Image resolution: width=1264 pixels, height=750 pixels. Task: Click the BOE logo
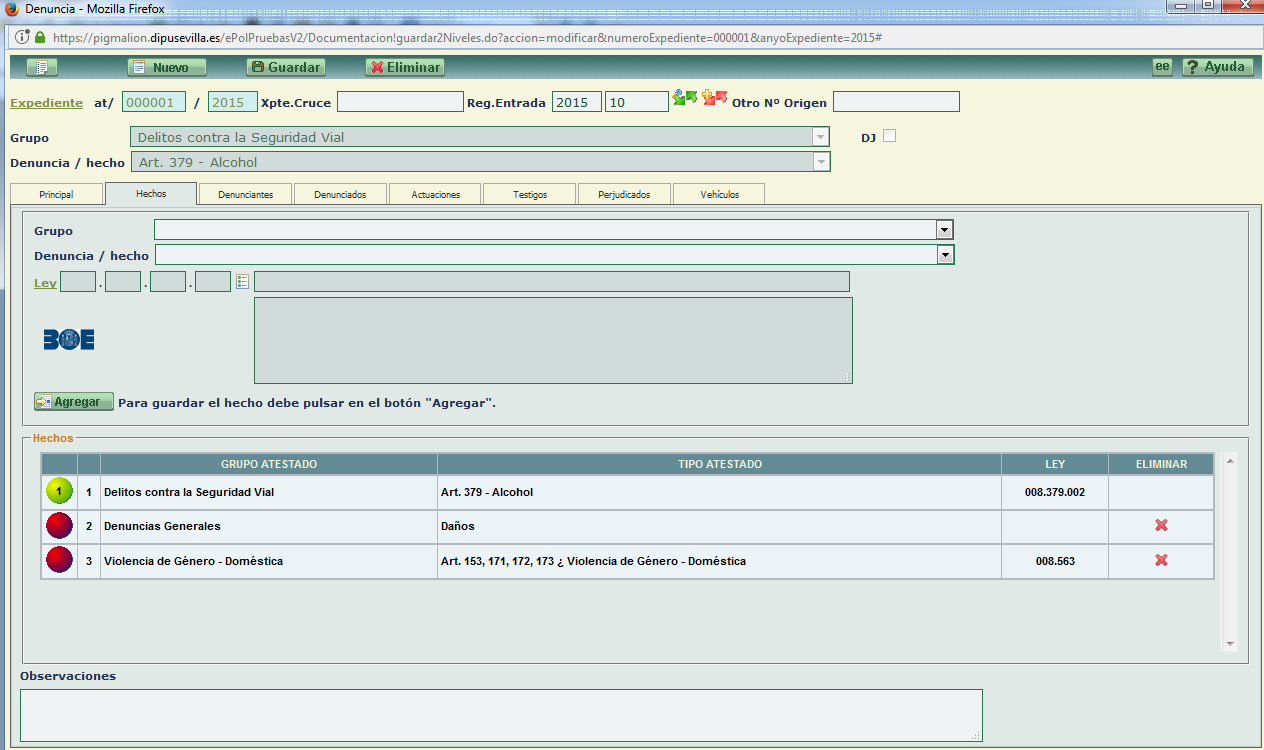(69, 340)
